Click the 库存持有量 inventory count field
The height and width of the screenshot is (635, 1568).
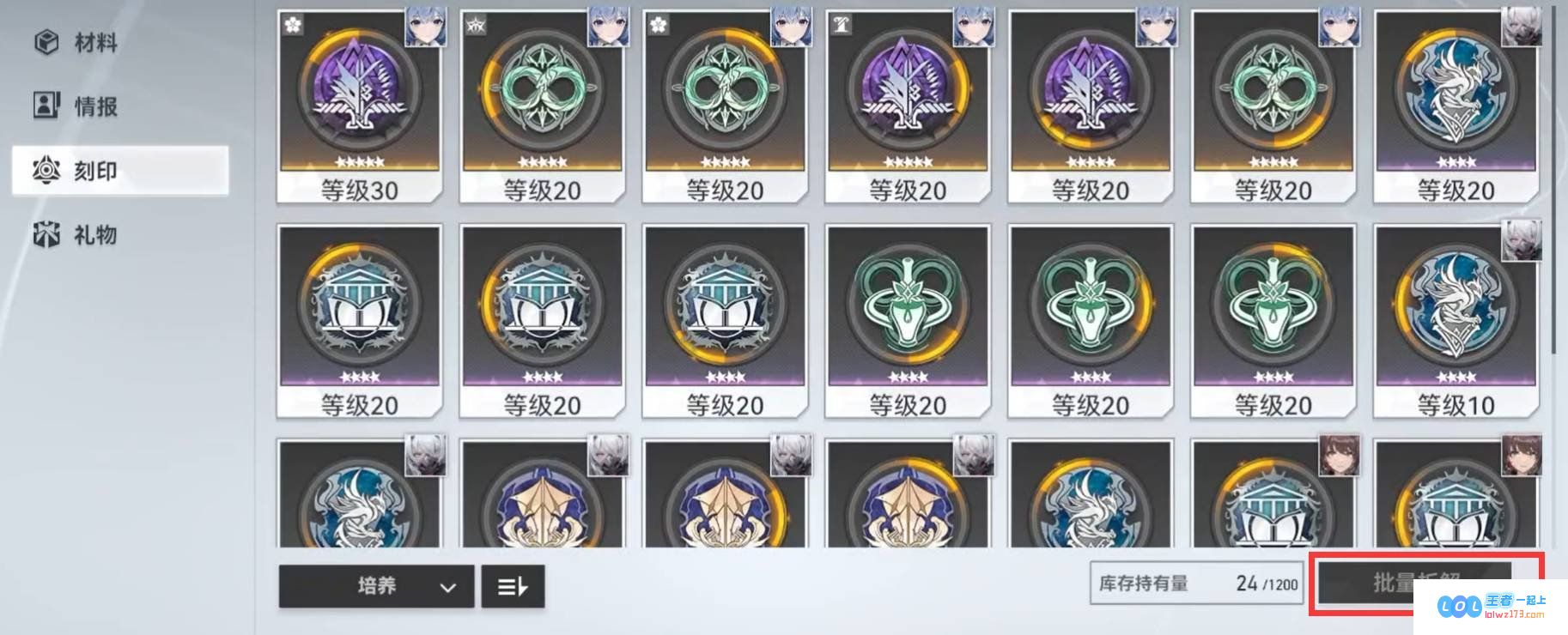[1196, 584]
